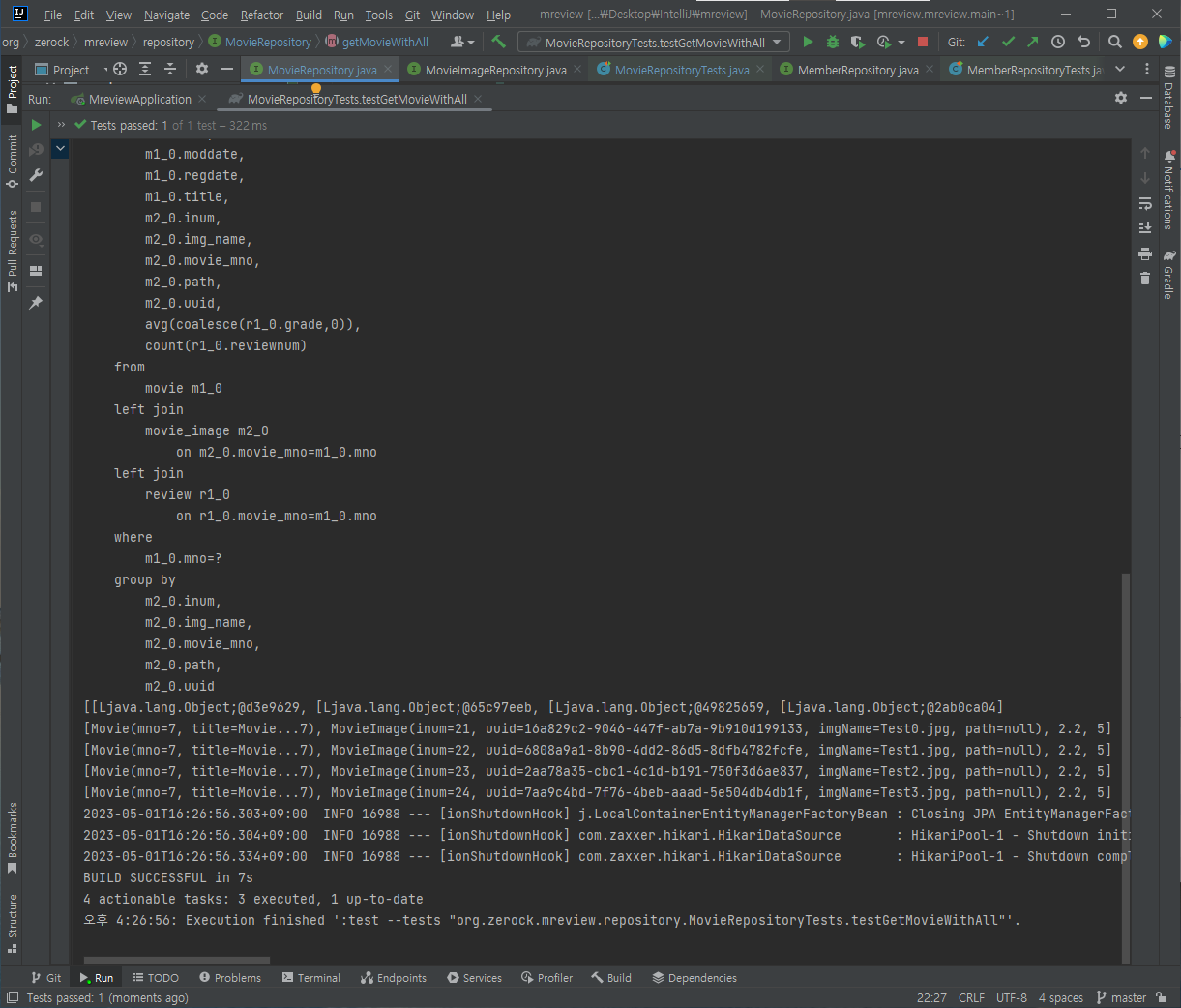The height and width of the screenshot is (1008, 1181).
Task: Toggle the eye show options in Run panel
Action: 36,239
